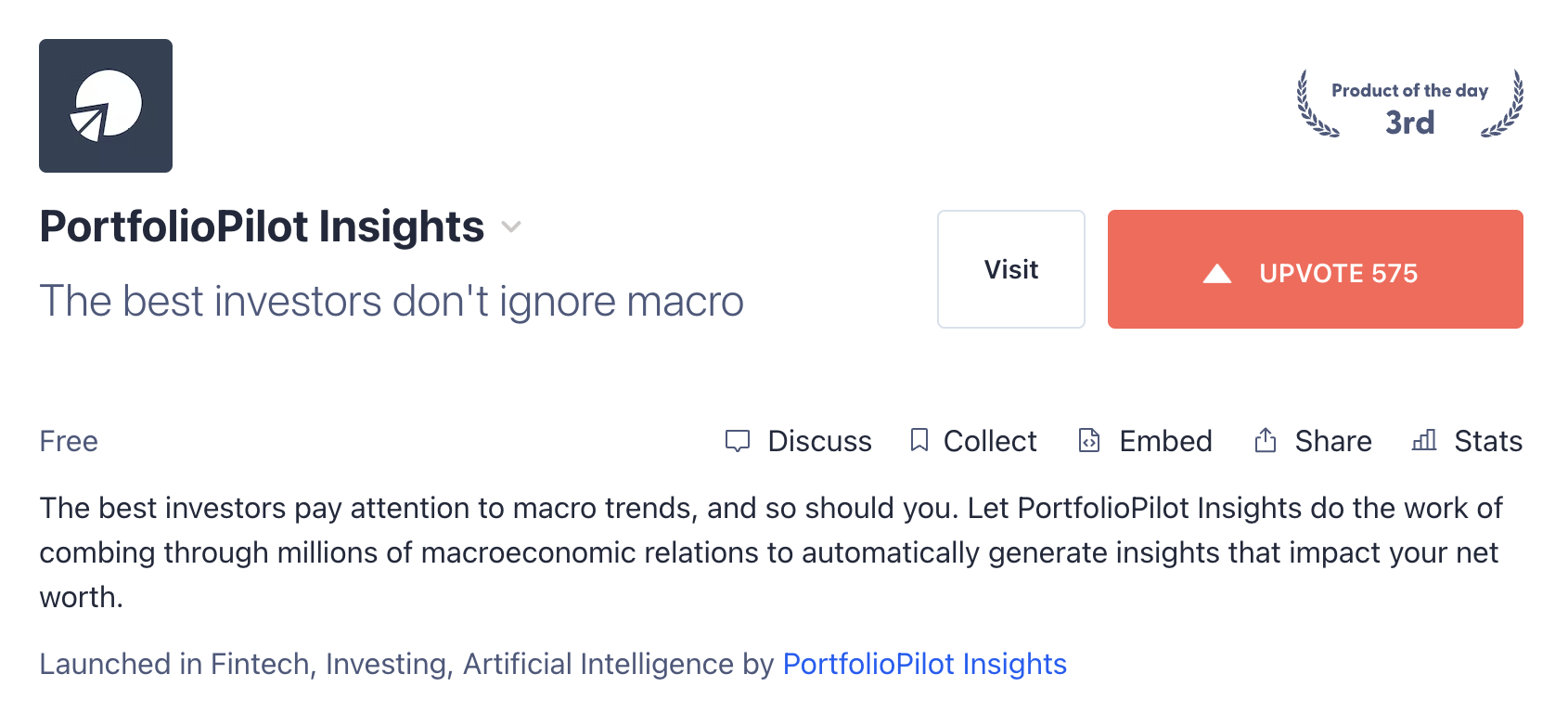Click the Free pricing label
This screenshot has height=726, width=1568.
click(69, 441)
